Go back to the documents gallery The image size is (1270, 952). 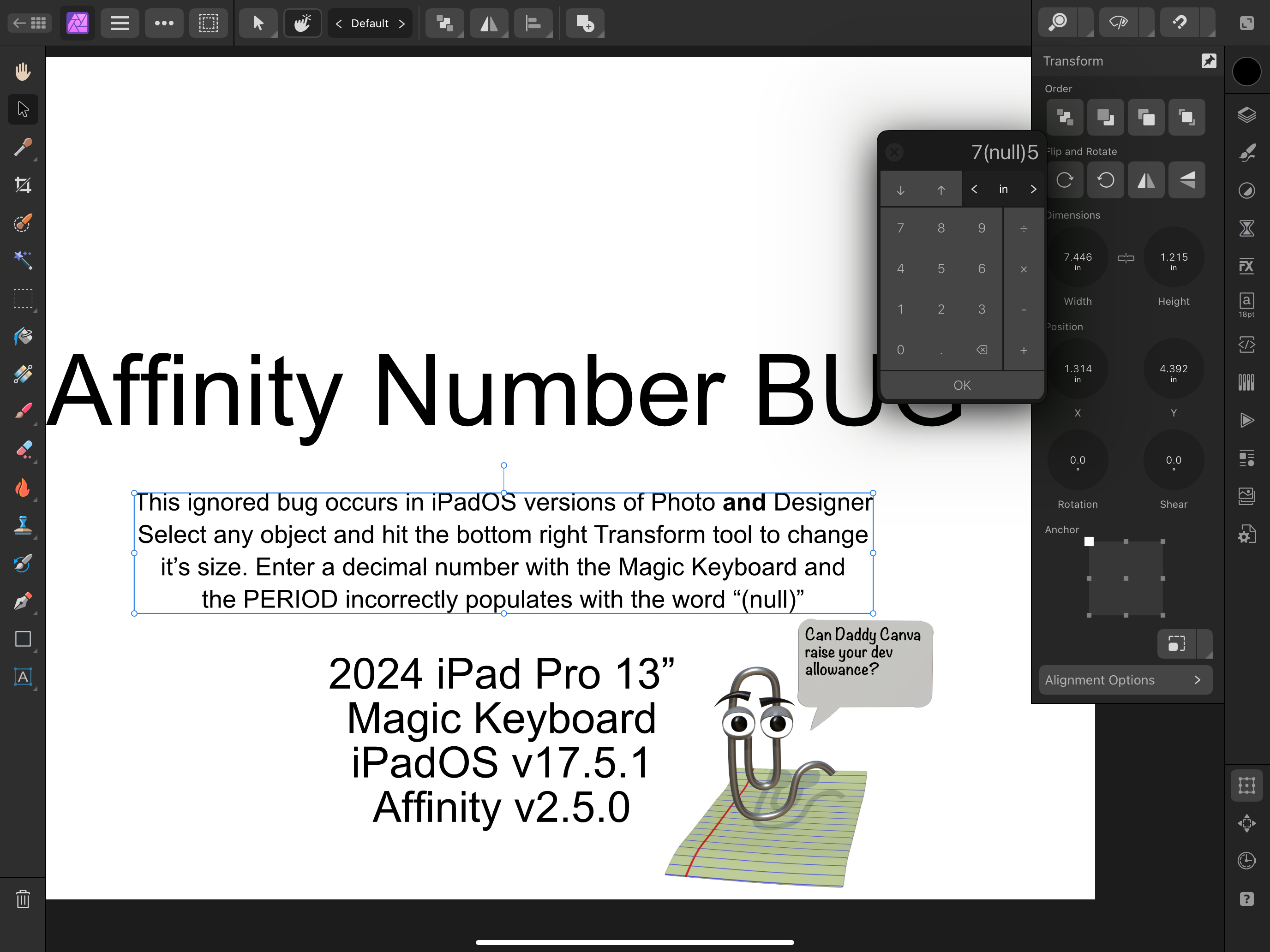tap(29, 24)
